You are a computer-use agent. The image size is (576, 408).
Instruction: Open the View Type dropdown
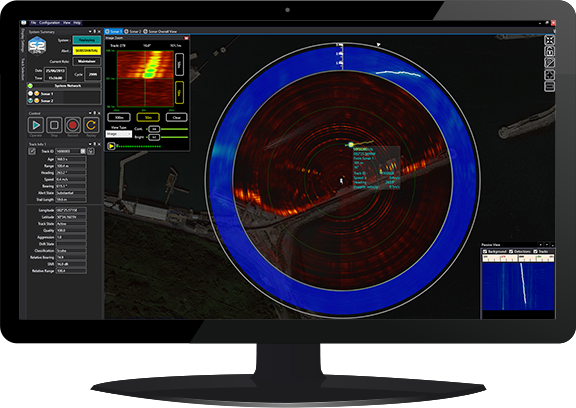[x=119, y=134]
